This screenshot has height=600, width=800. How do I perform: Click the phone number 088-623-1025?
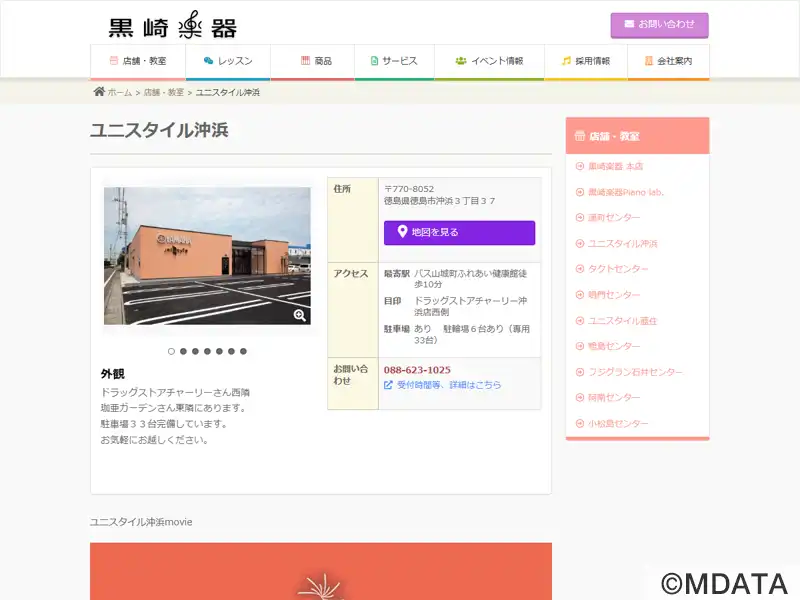pos(417,369)
